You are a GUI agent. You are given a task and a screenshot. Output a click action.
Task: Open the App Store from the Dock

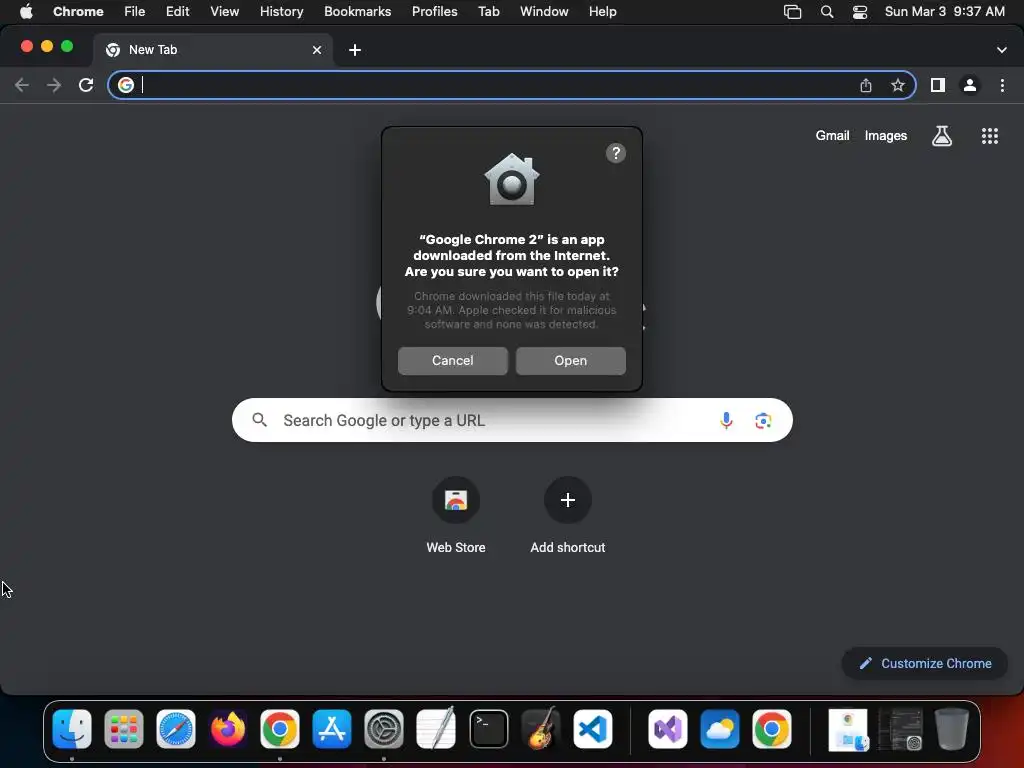coord(332,729)
